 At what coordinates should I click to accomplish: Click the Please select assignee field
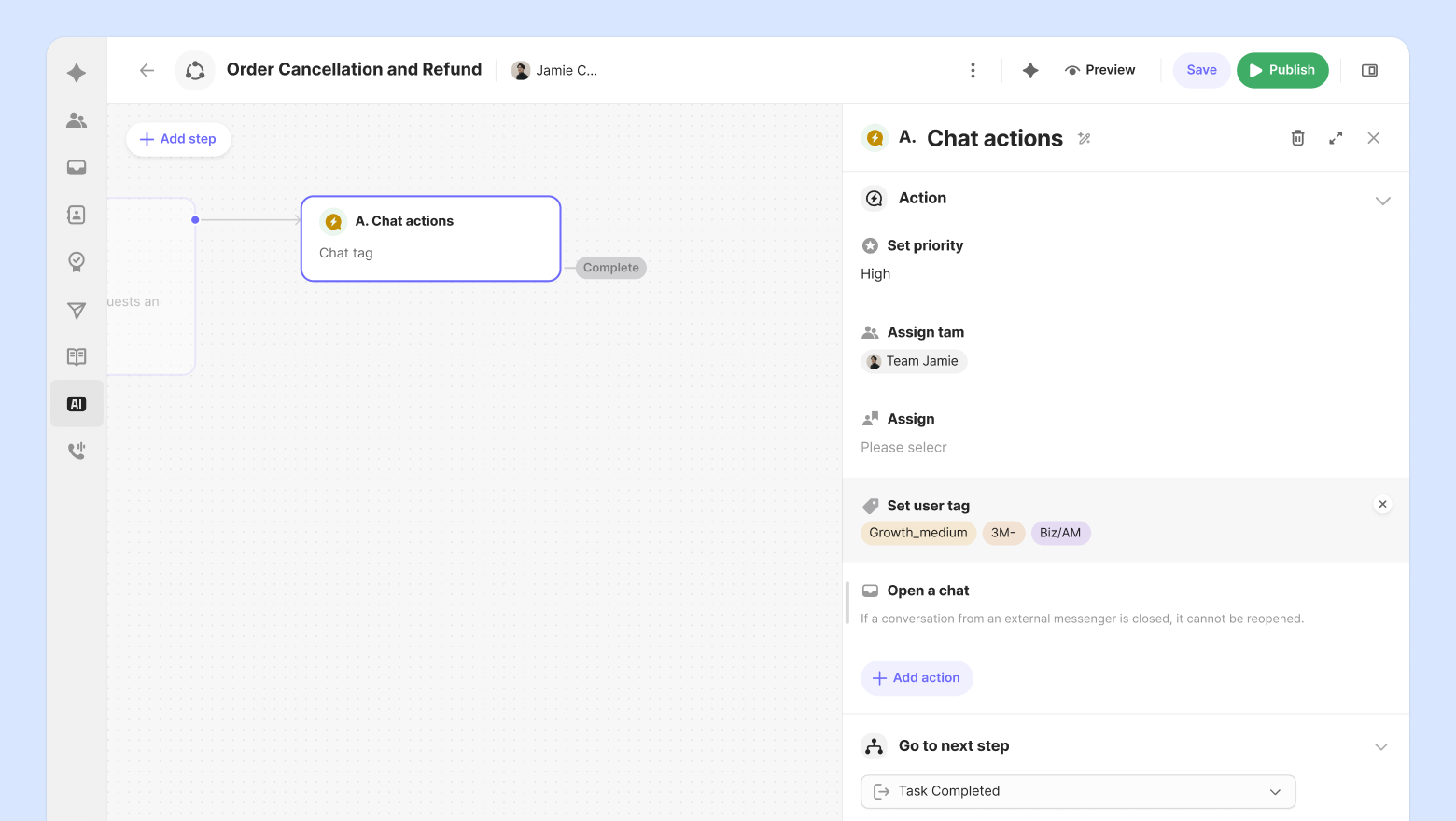[x=903, y=448]
